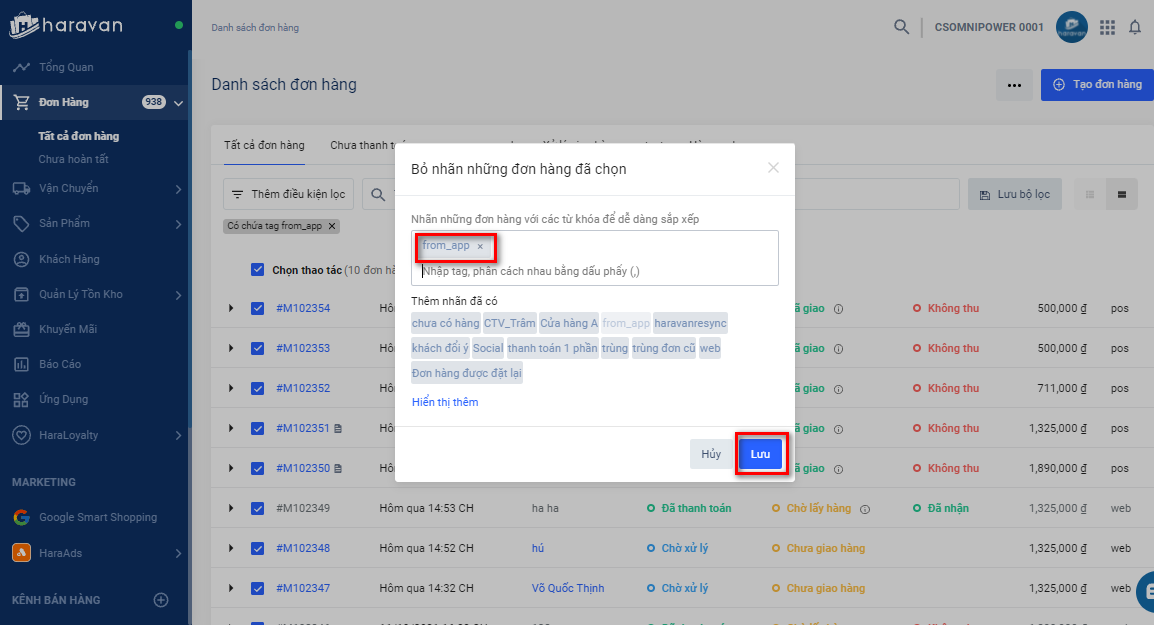Open the notifications bell
Viewport: 1154px width, 625px height.
1135,27
